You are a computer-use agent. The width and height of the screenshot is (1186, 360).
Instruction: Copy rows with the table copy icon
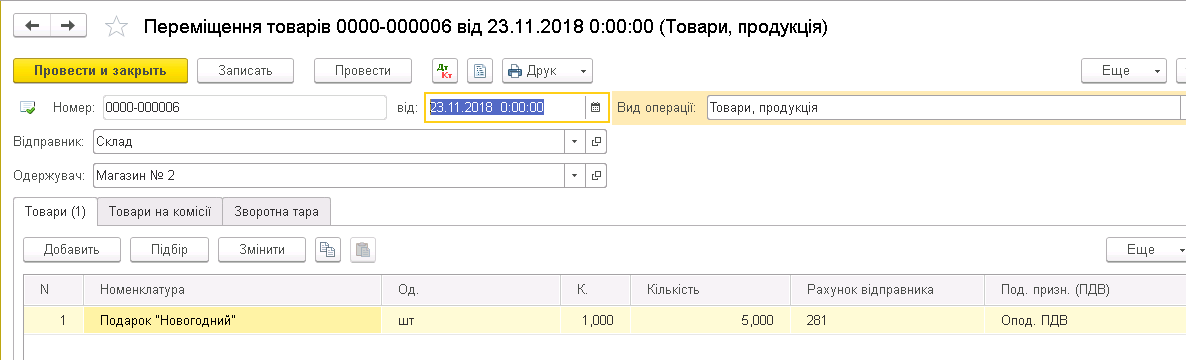pos(328,250)
